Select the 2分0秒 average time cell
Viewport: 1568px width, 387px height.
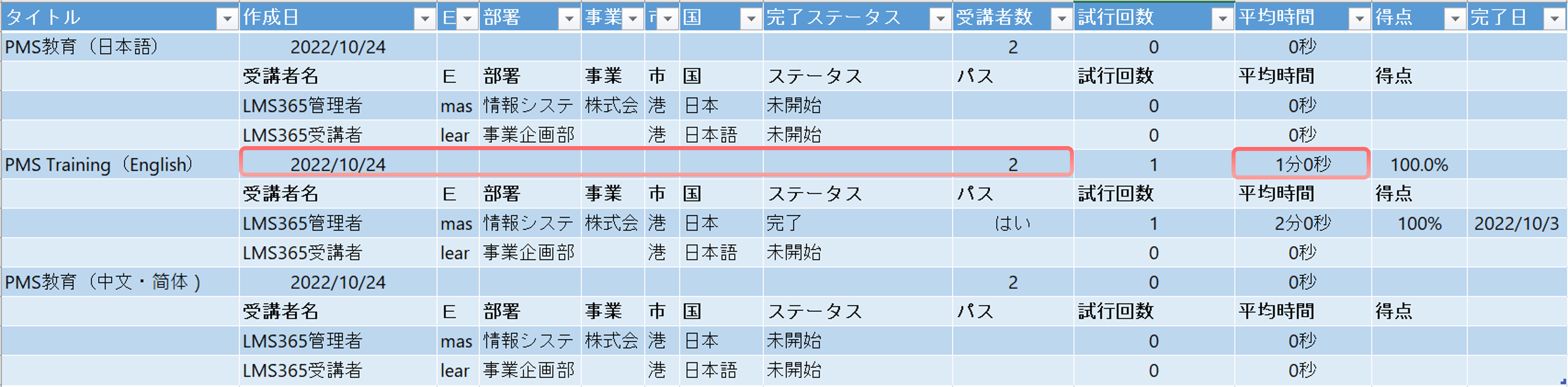click(1303, 223)
